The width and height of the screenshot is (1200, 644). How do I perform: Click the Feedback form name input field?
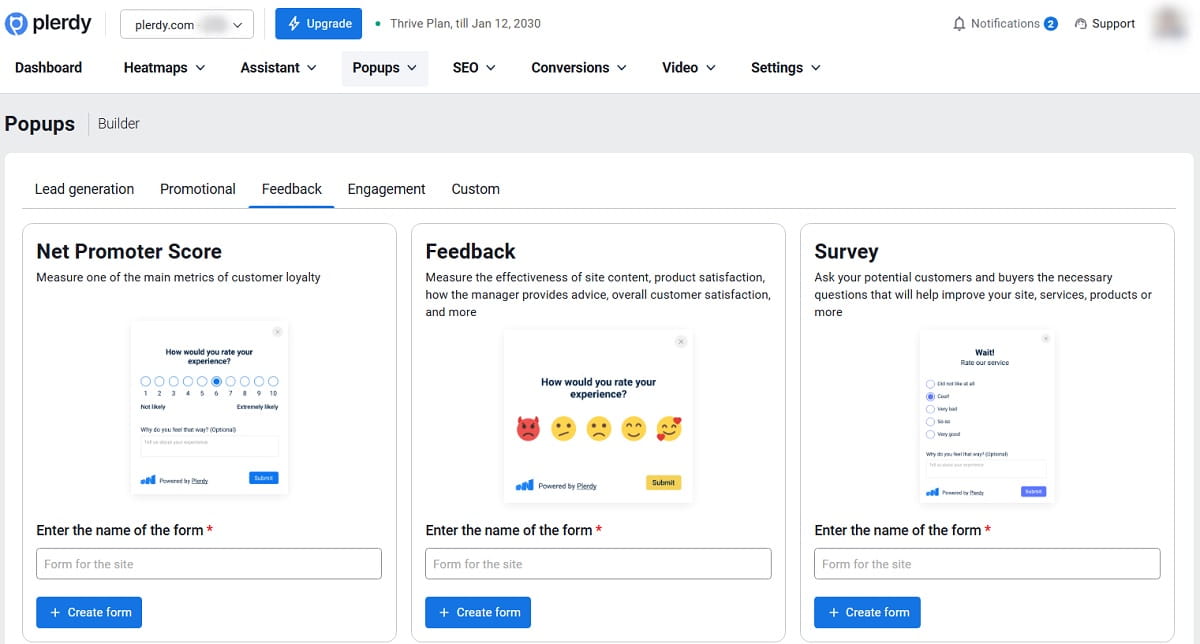coord(598,563)
